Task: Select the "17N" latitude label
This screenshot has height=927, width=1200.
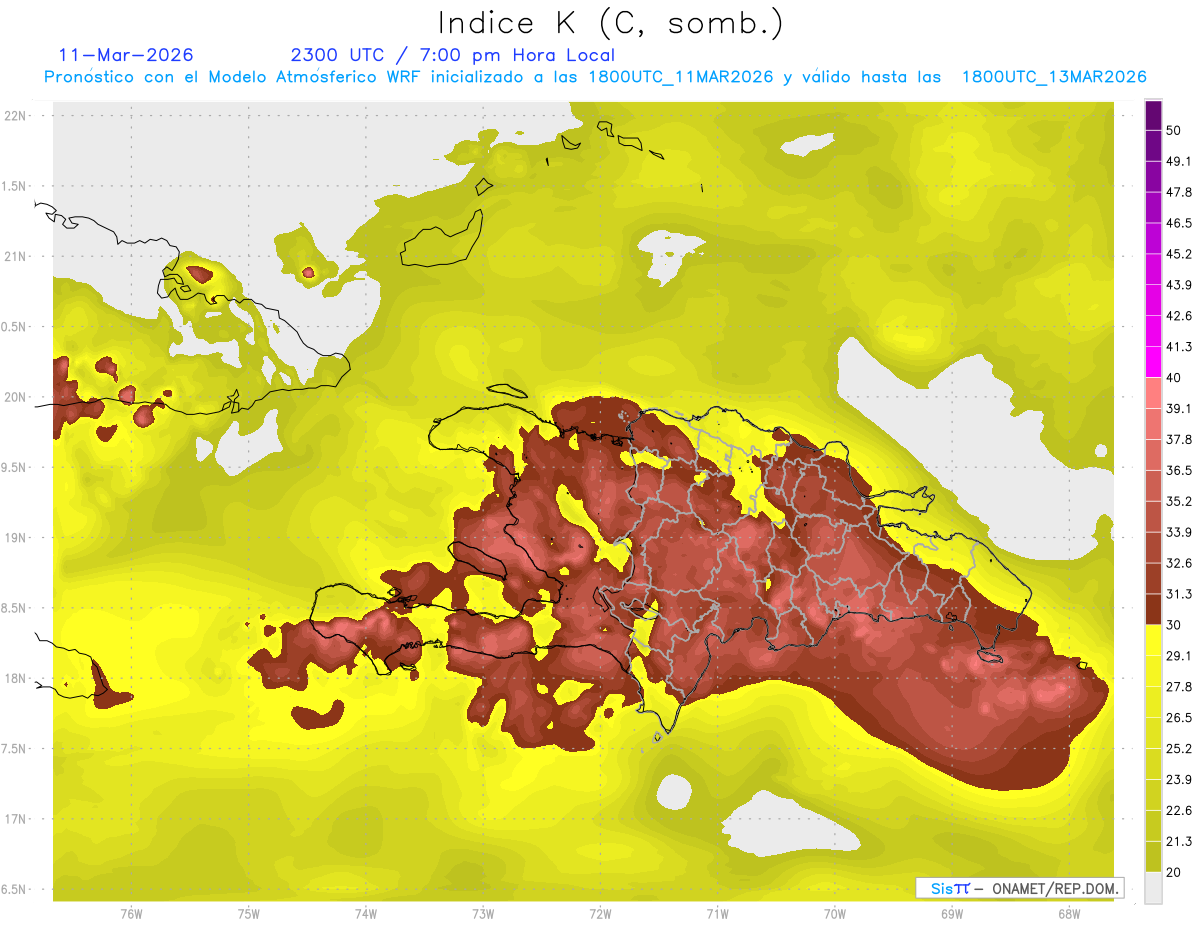Action: tap(16, 819)
